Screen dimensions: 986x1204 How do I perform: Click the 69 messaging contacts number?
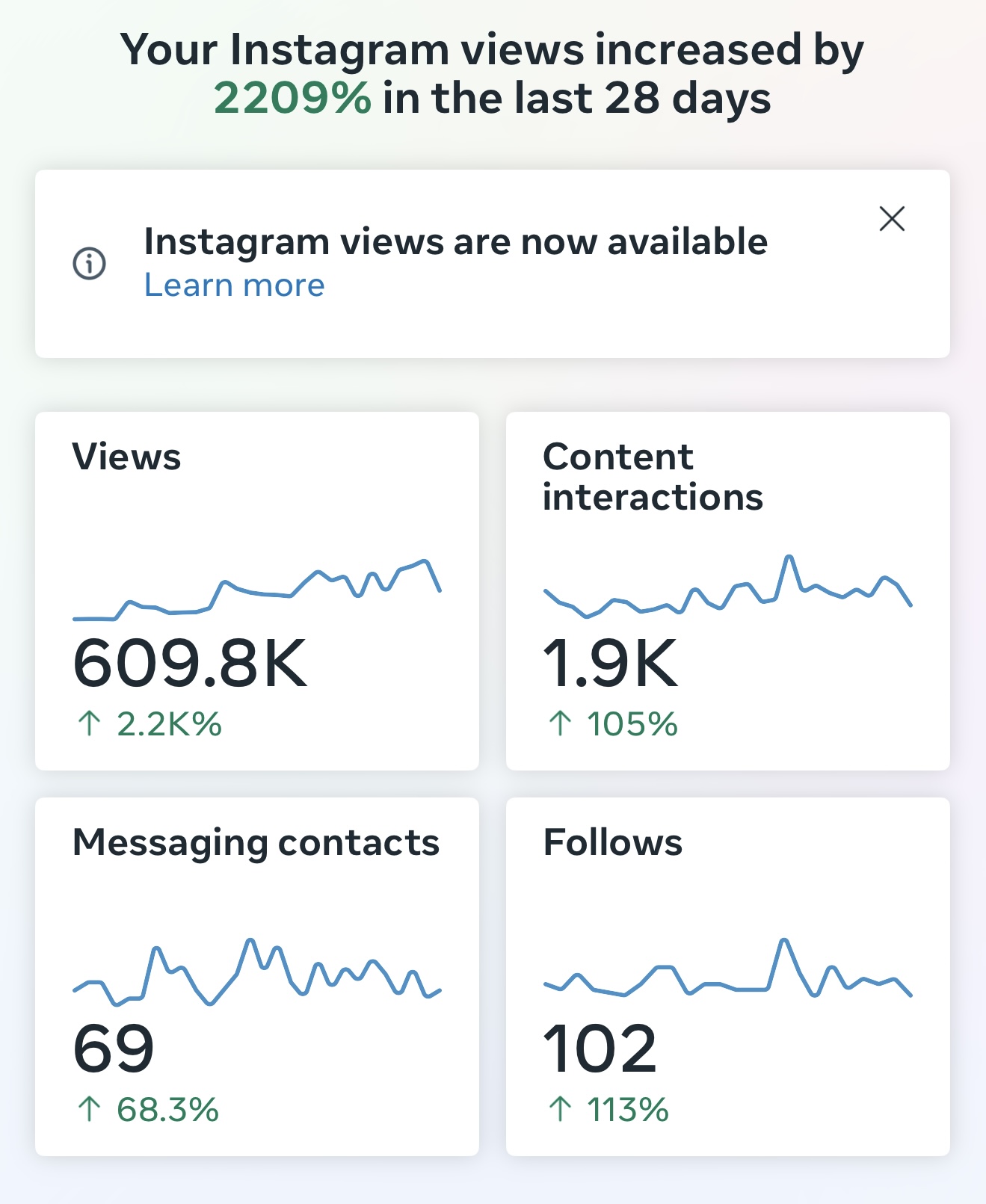pyautogui.click(x=114, y=1049)
